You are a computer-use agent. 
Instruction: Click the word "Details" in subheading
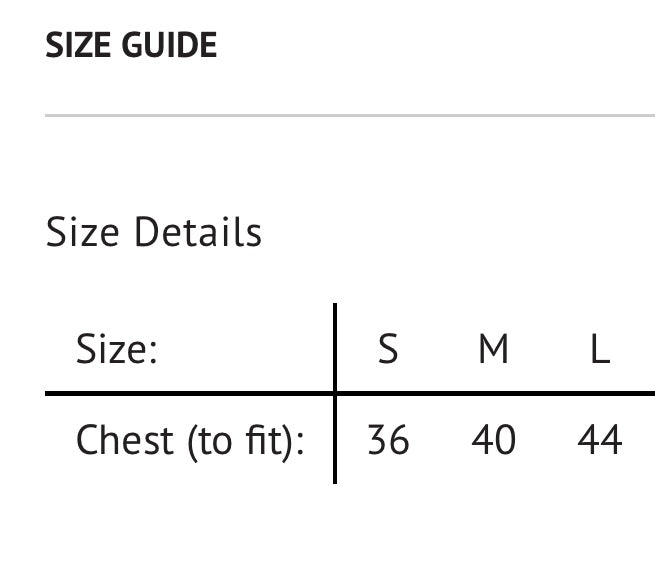[198, 232]
